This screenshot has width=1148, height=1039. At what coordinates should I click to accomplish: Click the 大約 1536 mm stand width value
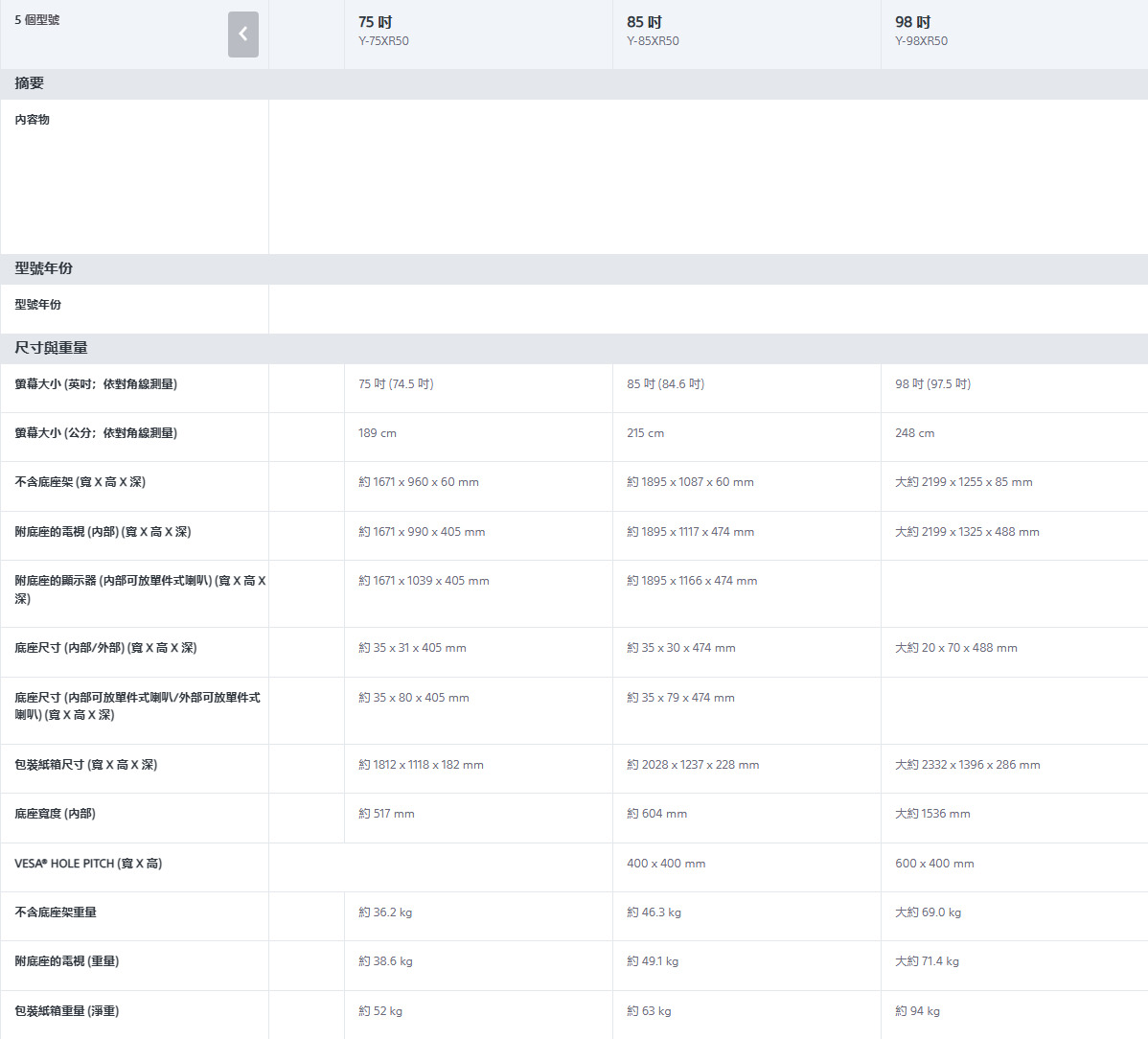[x=932, y=814]
